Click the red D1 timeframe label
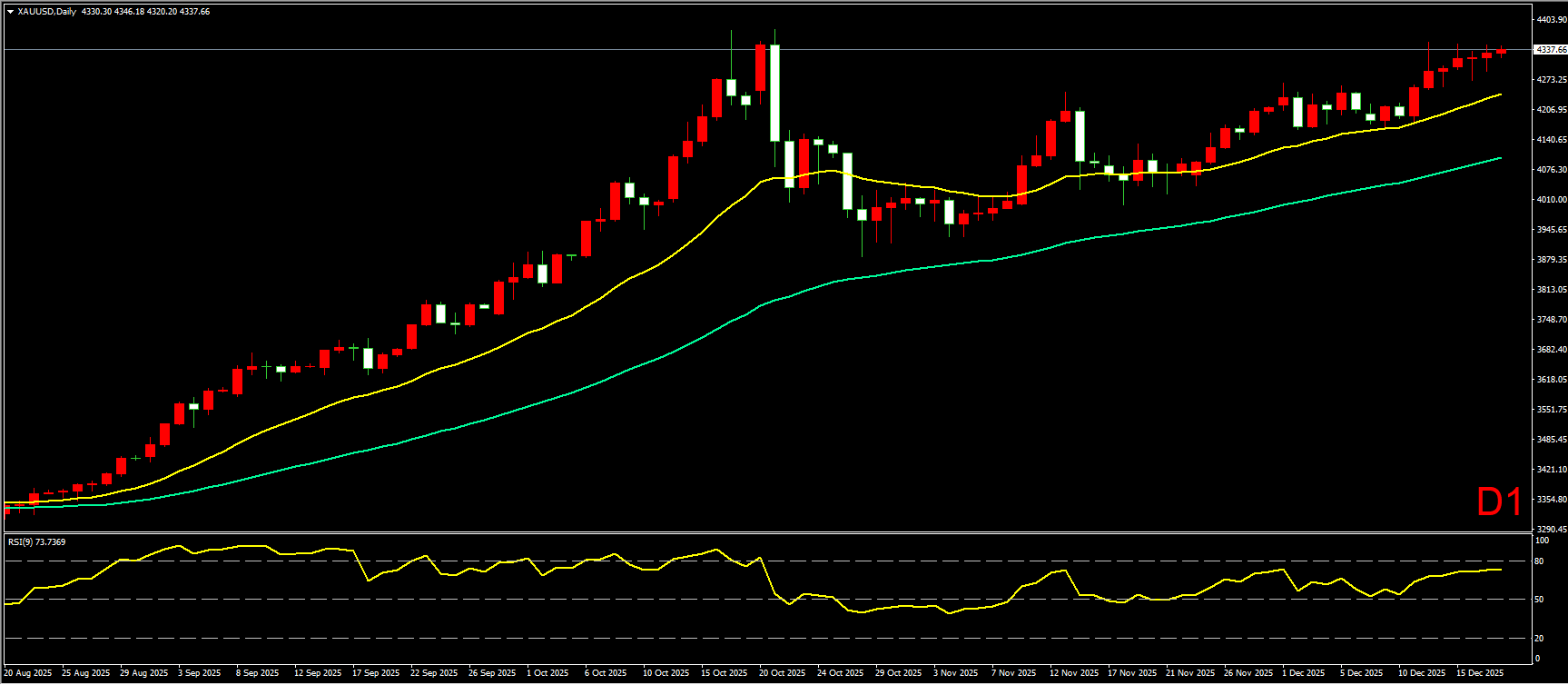 tap(1499, 502)
